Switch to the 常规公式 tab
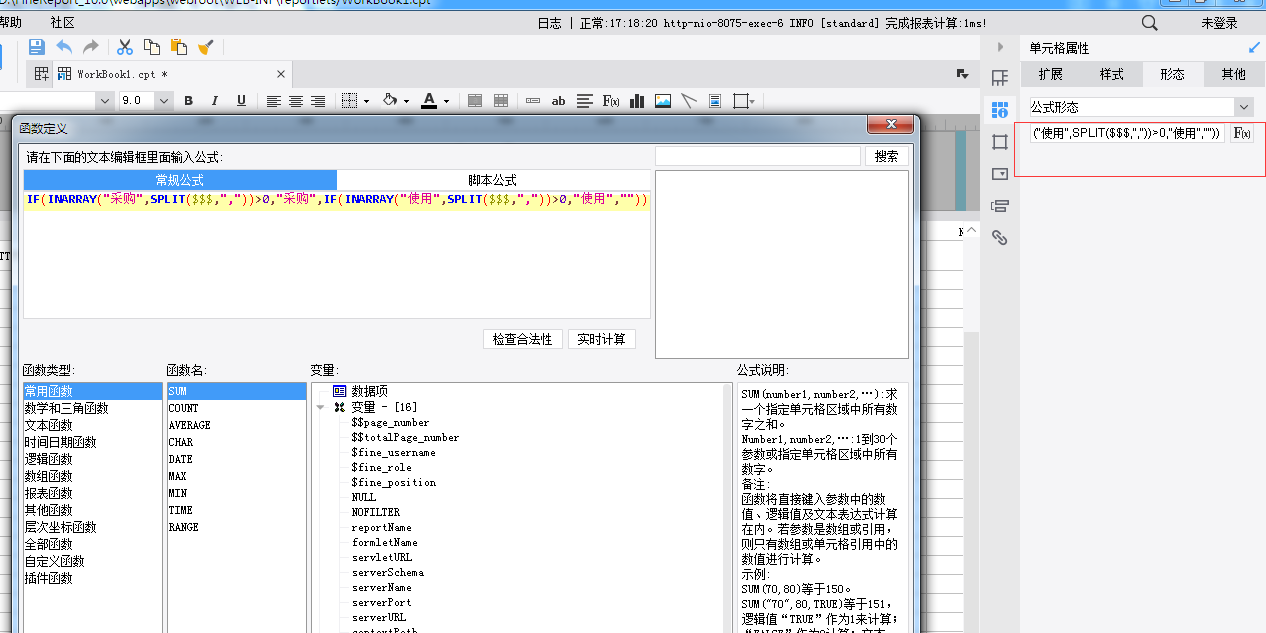 (180, 180)
